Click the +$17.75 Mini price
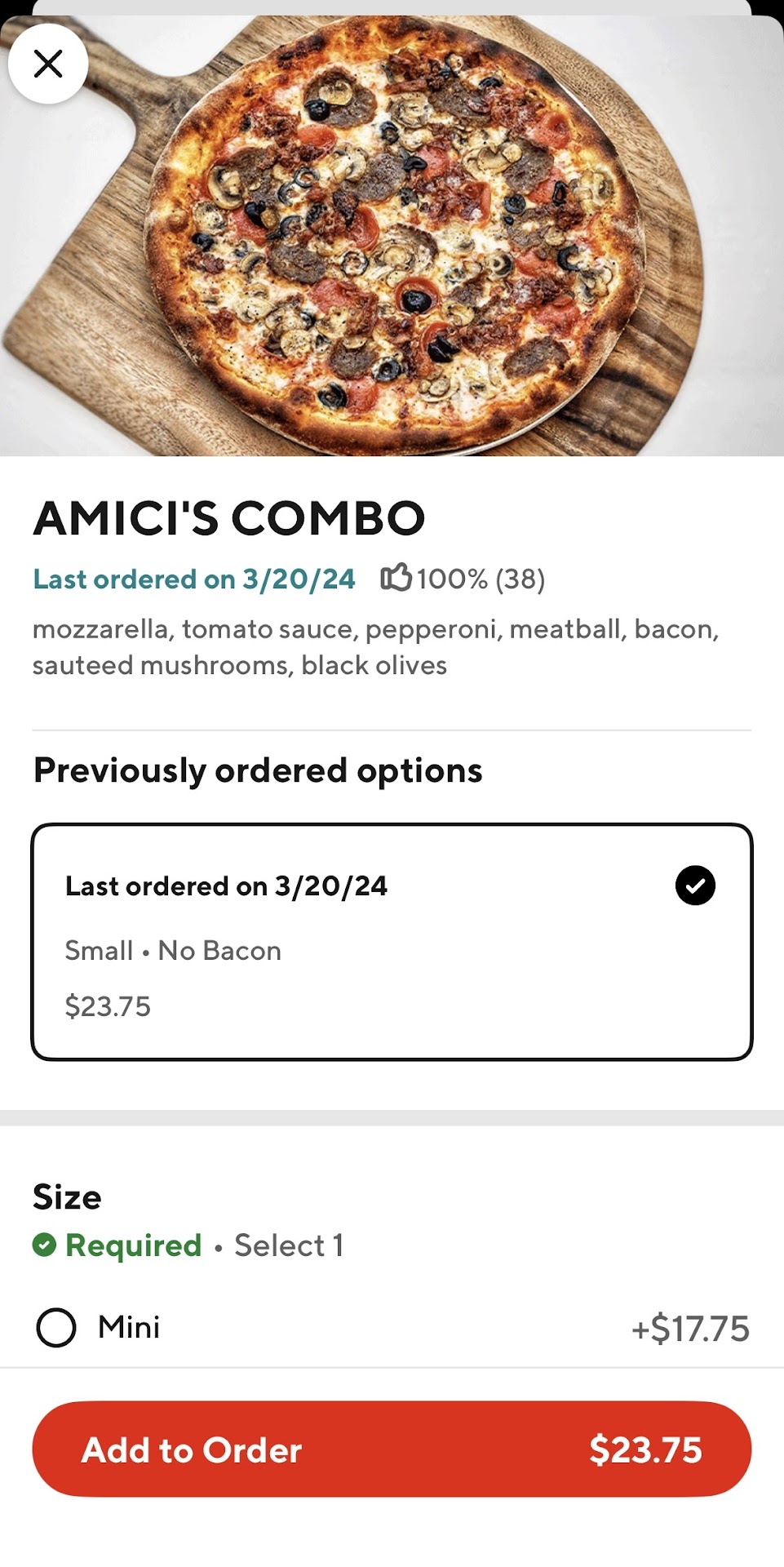 [690, 1329]
